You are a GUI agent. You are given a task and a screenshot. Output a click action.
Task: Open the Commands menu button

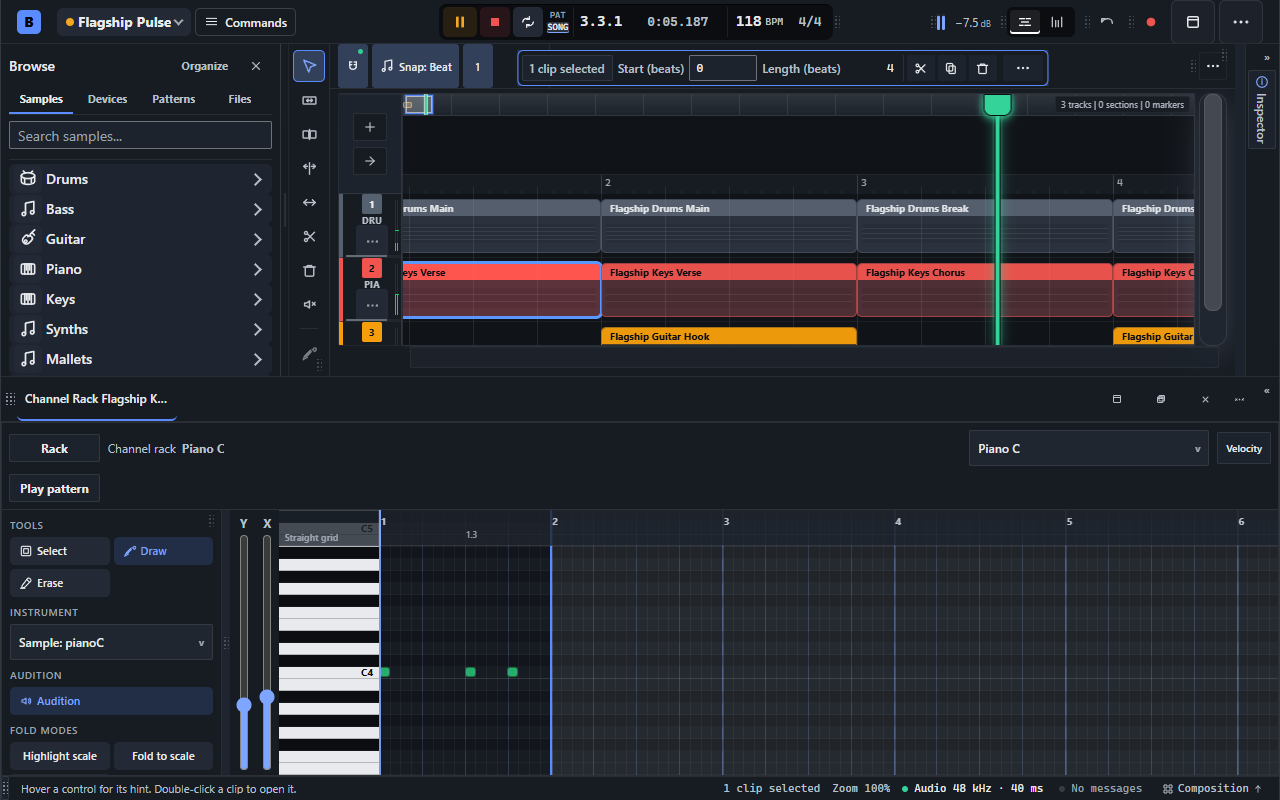tap(245, 22)
